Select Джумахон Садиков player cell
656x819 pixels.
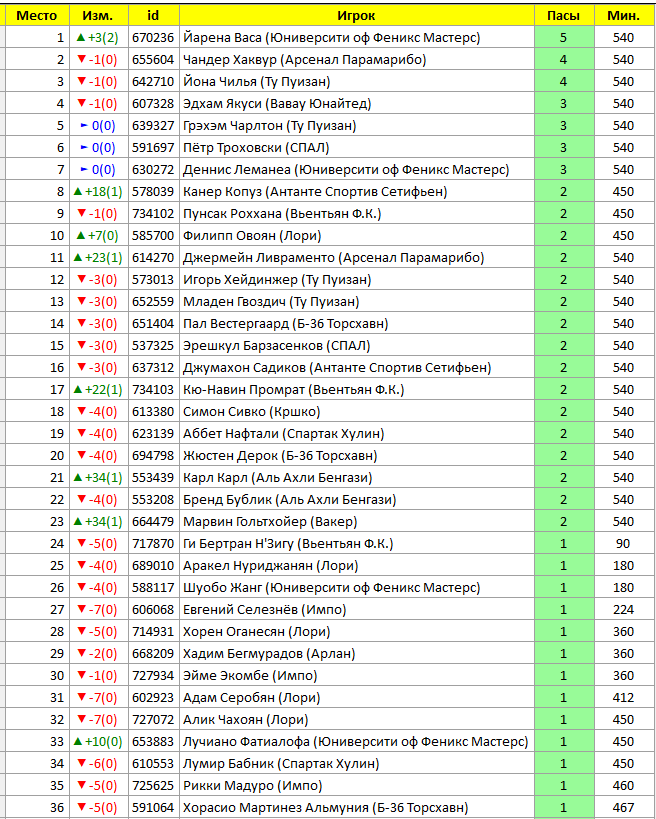(x=356, y=367)
